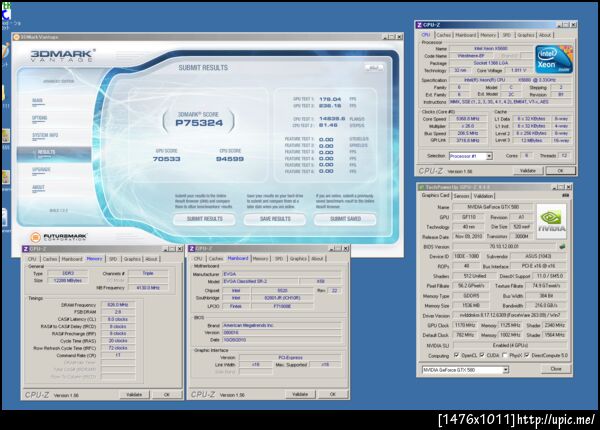Click the Triple channels value in Memory window
Screen dimensions: 600x430
[148, 274]
